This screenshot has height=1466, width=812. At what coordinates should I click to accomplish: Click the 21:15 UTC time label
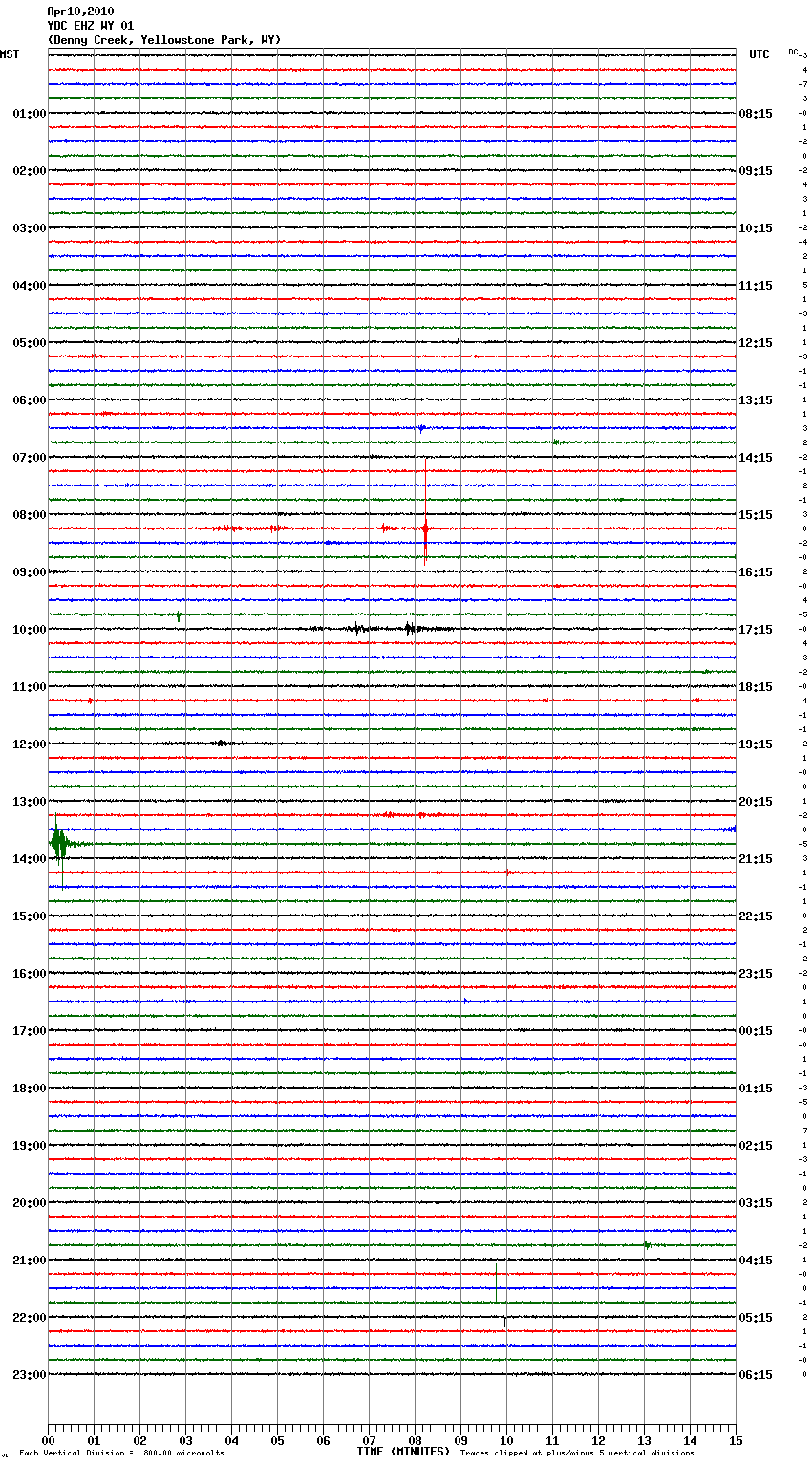coord(756,859)
